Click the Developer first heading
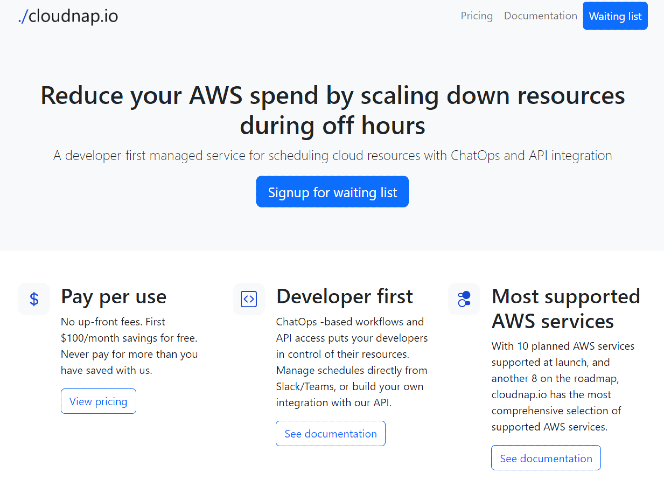This screenshot has height=500, width=664. click(345, 296)
